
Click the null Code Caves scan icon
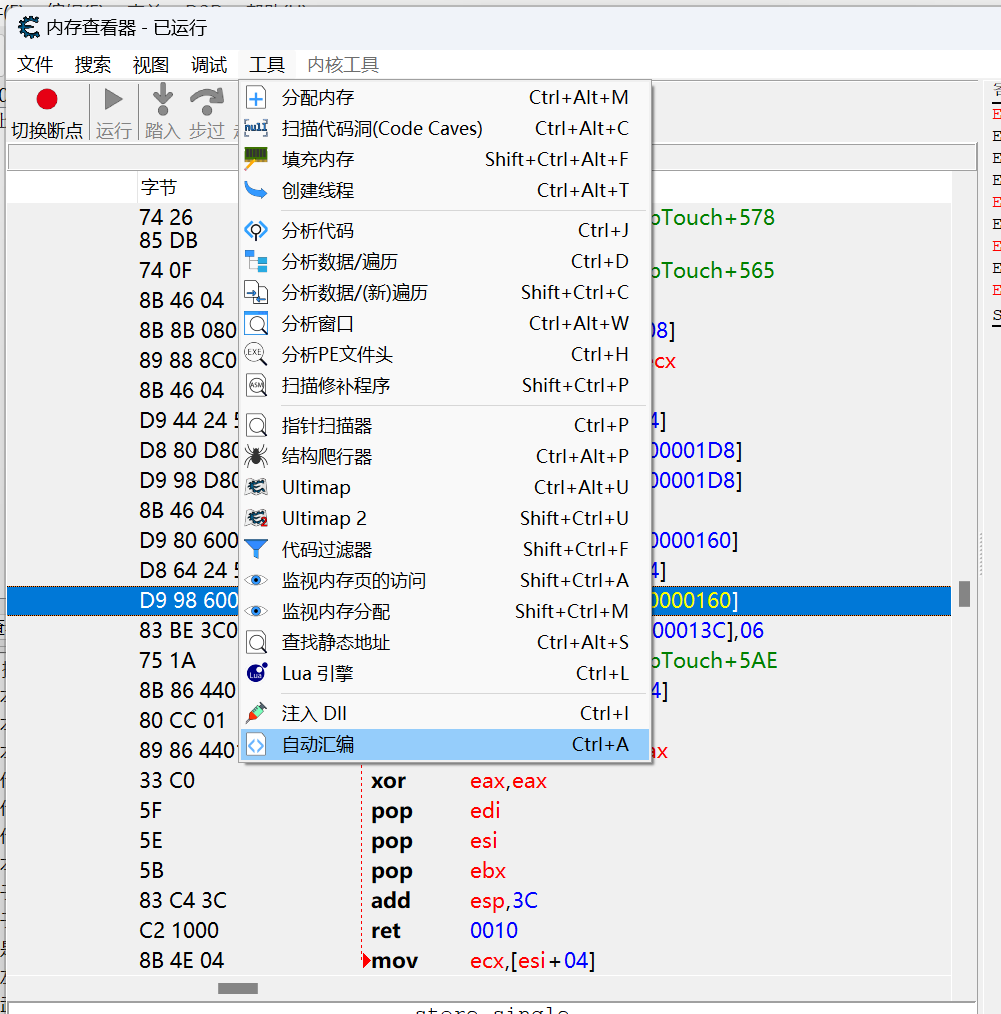point(256,128)
